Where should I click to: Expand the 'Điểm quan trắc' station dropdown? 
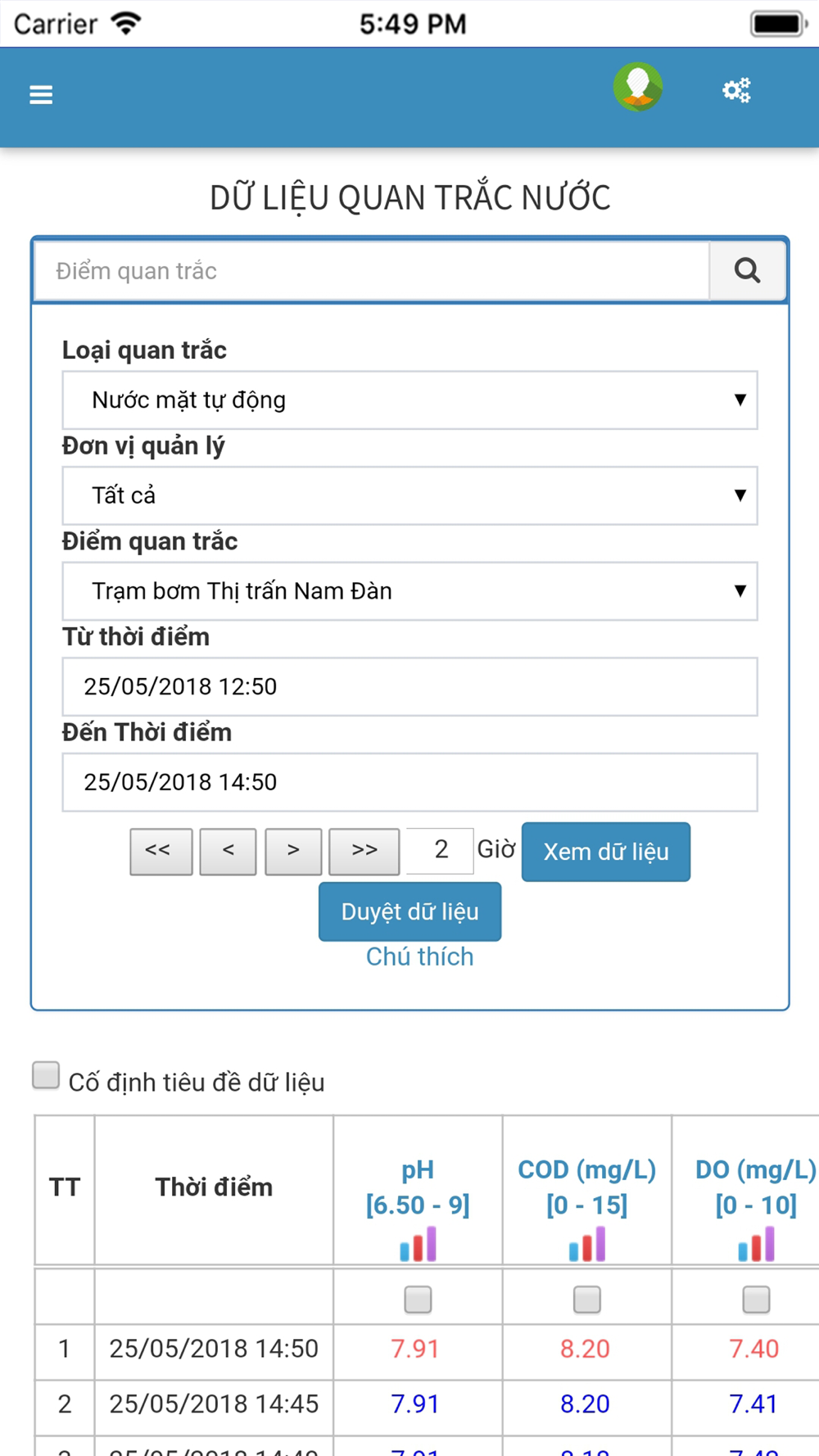pyautogui.click(x=409, y=591)
